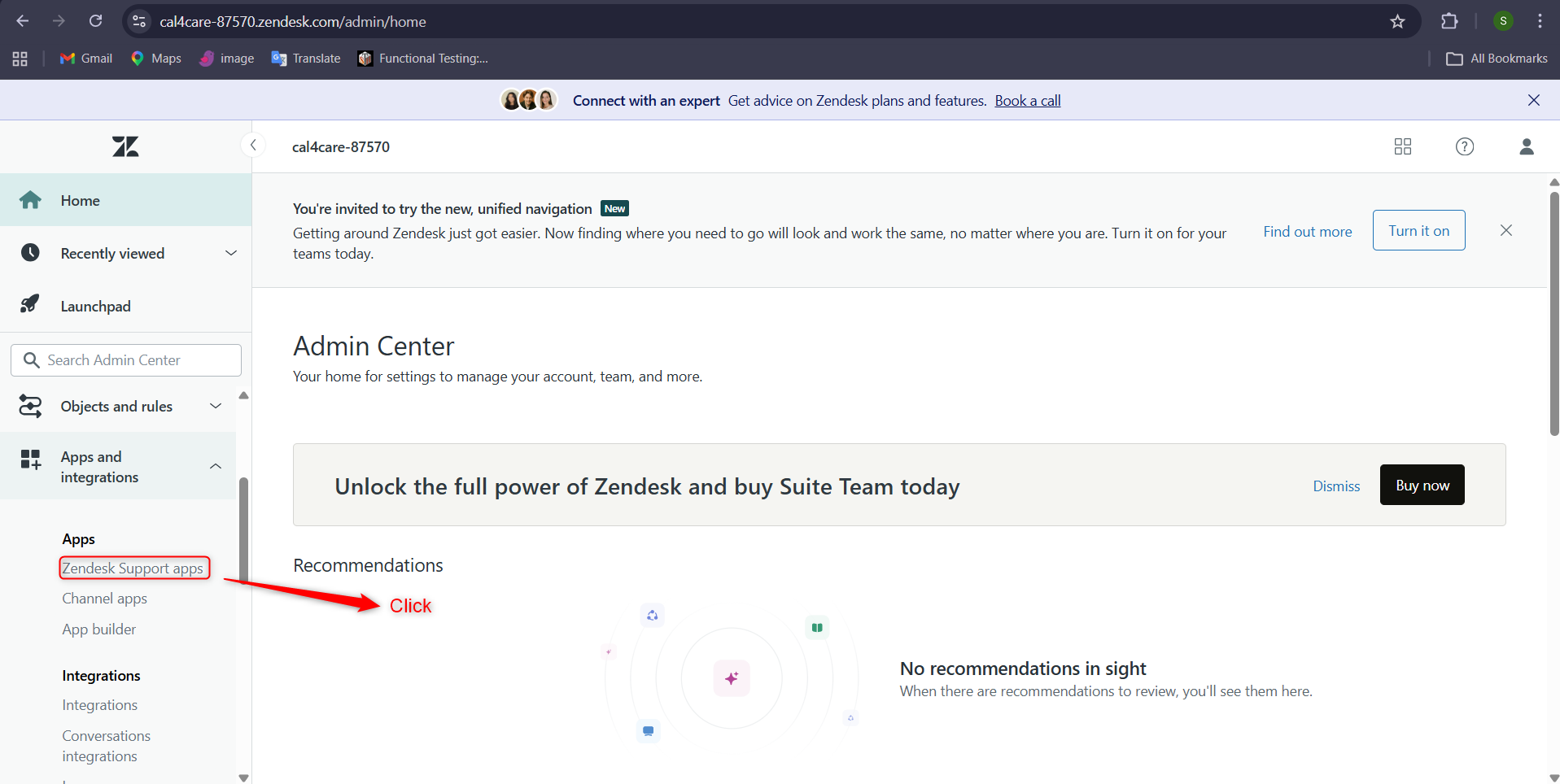Click Find out more link
Screen dimensions: 1560x784
pos(1308,231)
